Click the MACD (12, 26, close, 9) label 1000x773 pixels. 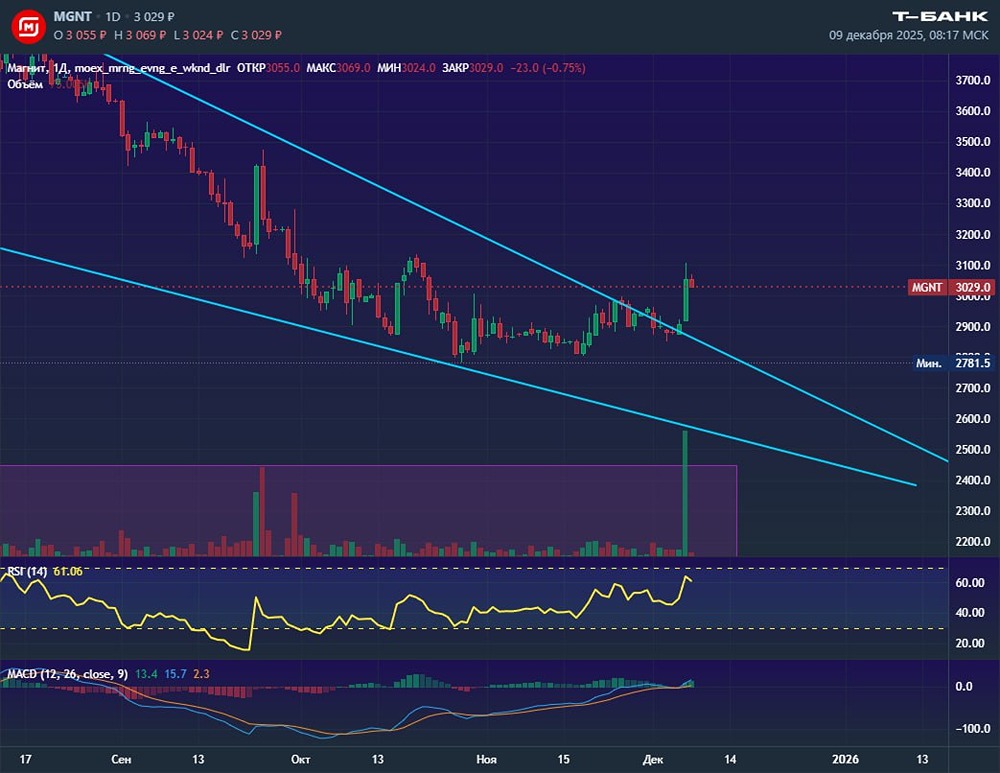[x=67, y=674]
